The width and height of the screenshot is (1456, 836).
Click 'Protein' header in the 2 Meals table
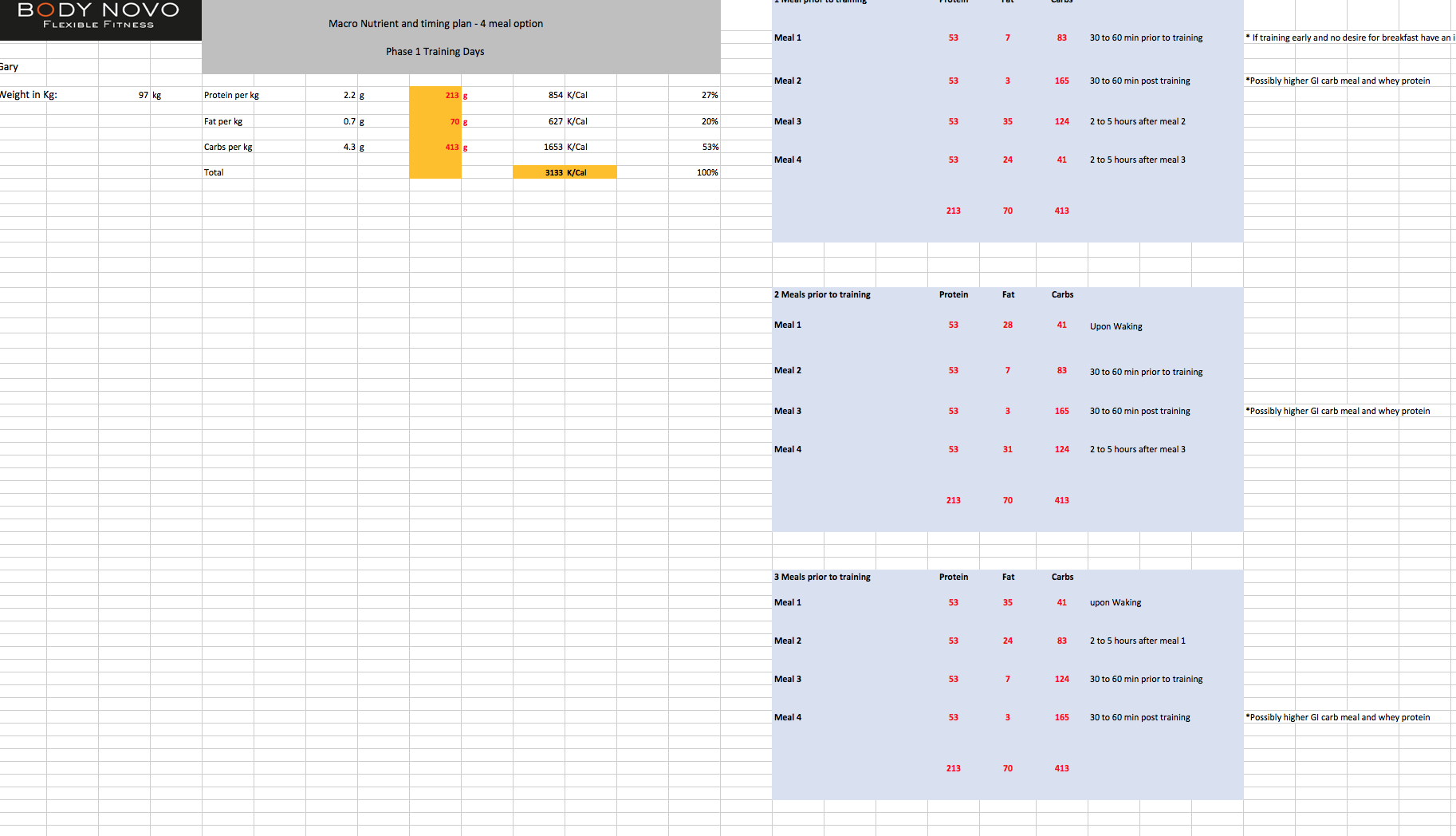coord(954,294)
